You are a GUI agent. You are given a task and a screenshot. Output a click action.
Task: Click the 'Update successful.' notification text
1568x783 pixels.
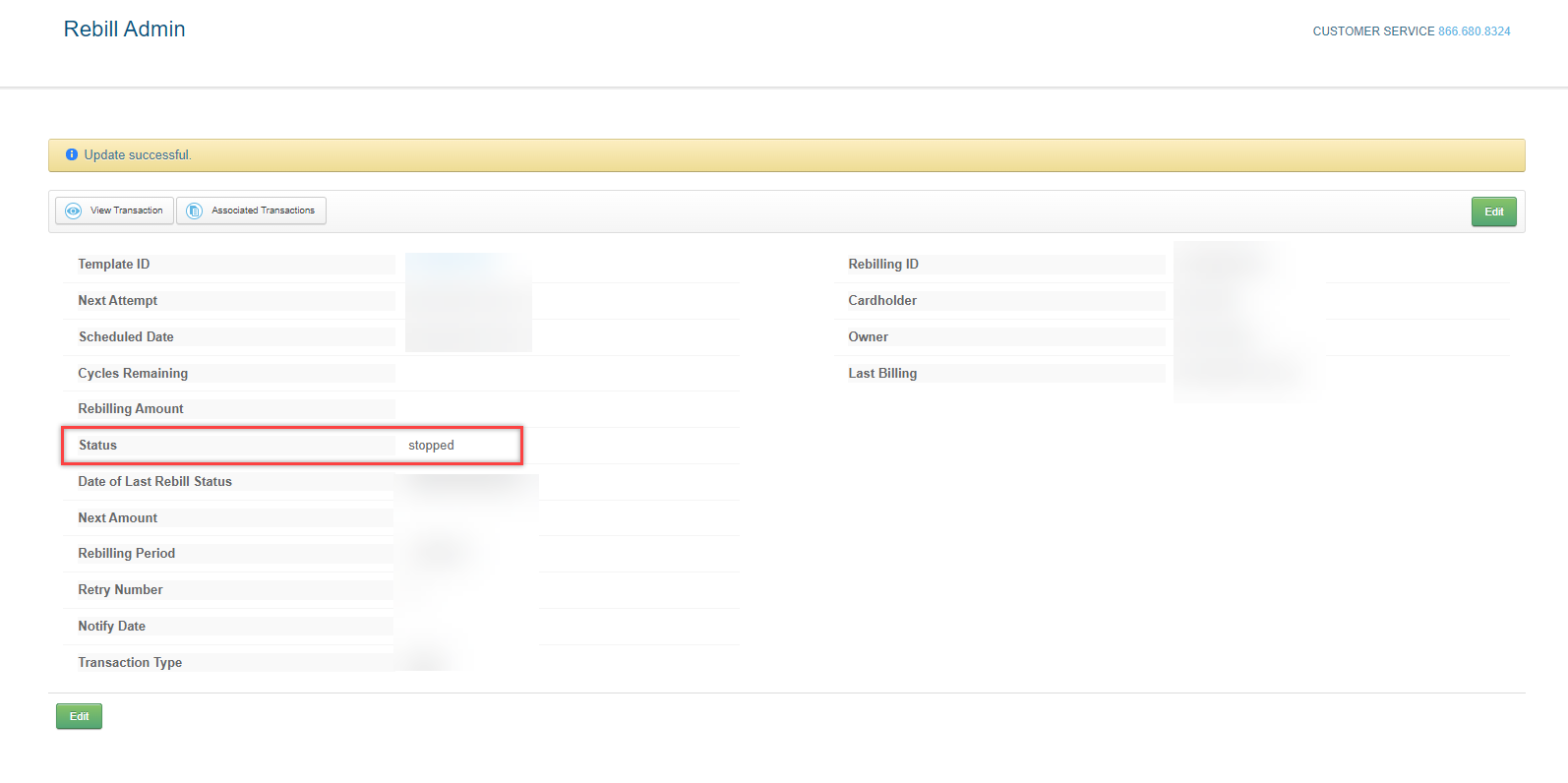click(138, 155)
